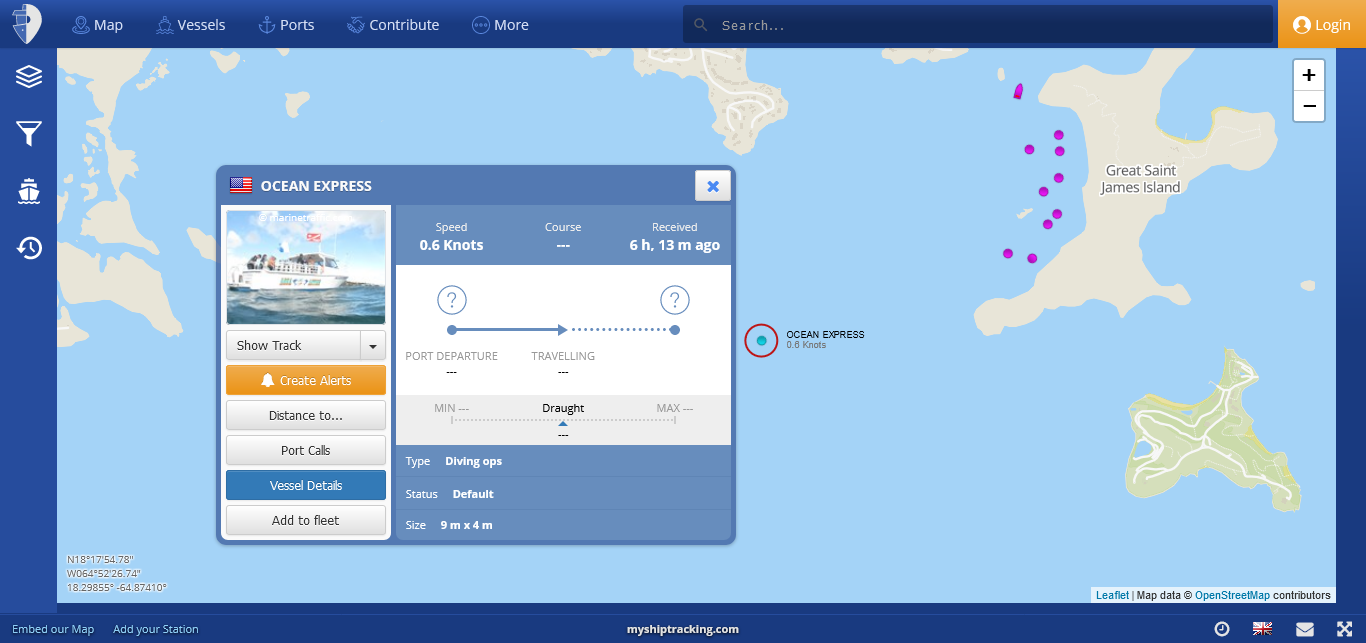Click the Login button
Image resolution: width=1366 pixels, height=643 pixels.
point(1322,25)
